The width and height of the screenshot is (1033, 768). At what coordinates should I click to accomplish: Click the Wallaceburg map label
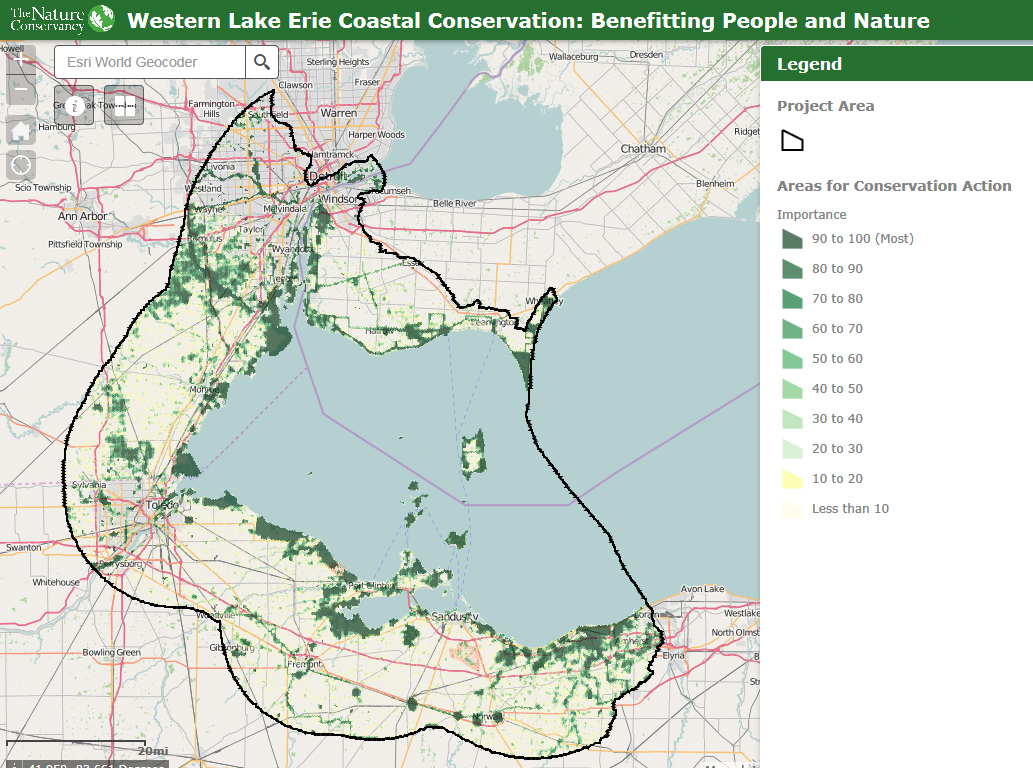(573, 57)
